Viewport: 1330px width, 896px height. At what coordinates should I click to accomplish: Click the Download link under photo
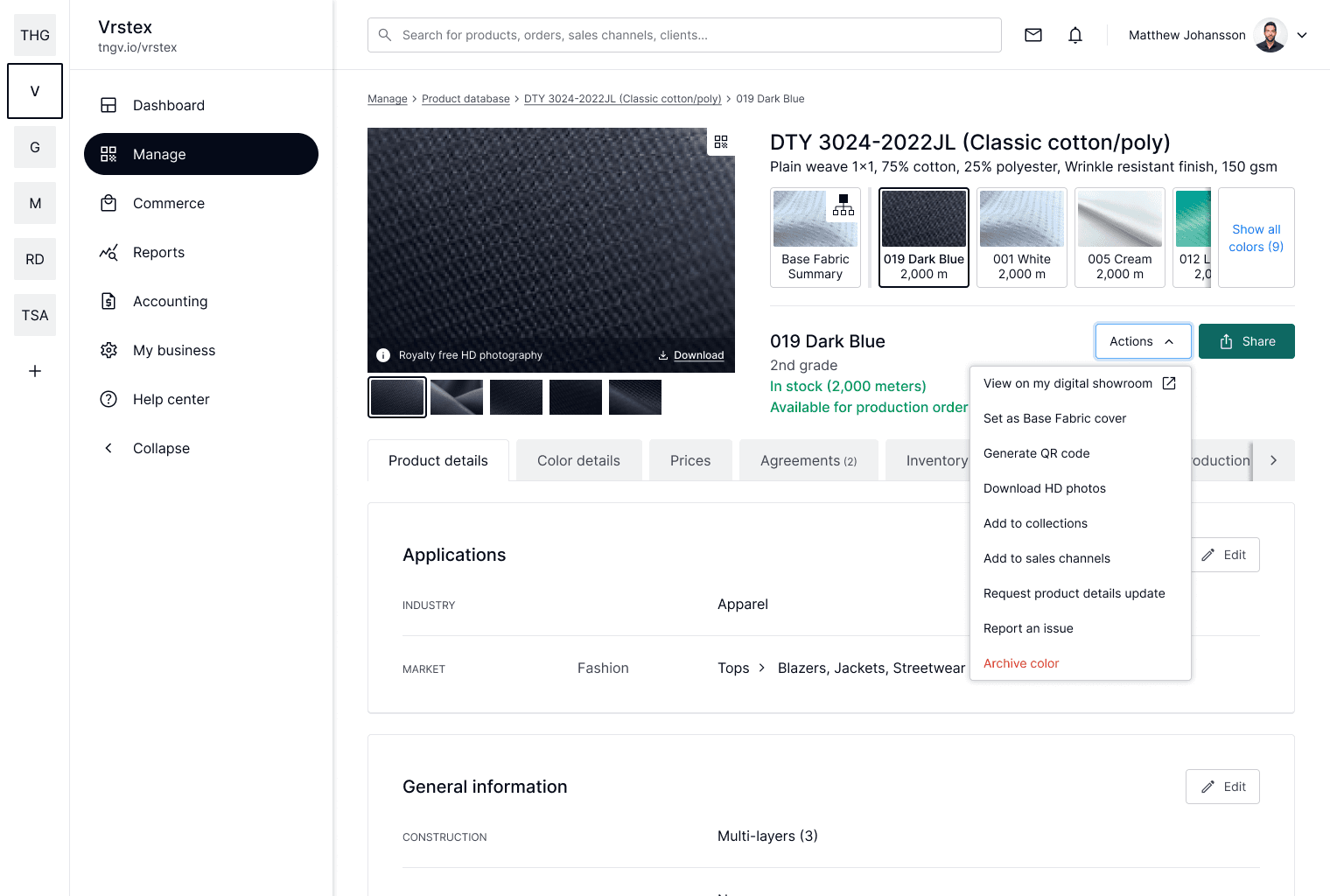tap(691, 355)
